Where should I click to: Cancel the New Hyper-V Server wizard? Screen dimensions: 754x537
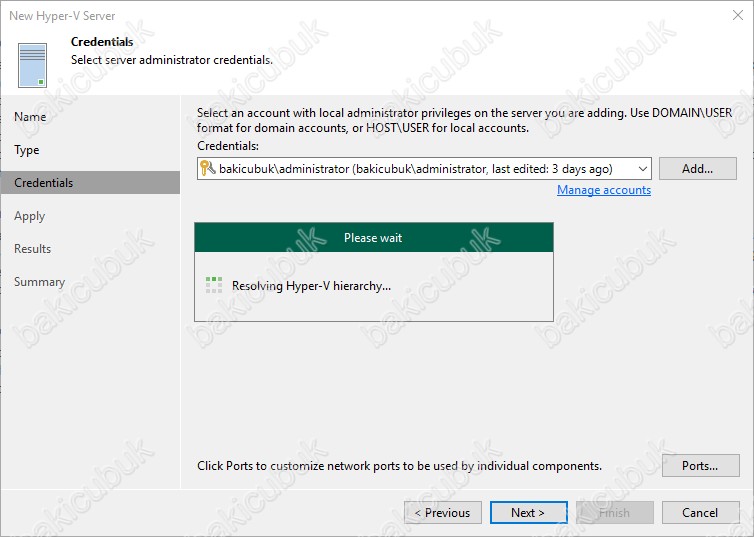click(700, 512)
